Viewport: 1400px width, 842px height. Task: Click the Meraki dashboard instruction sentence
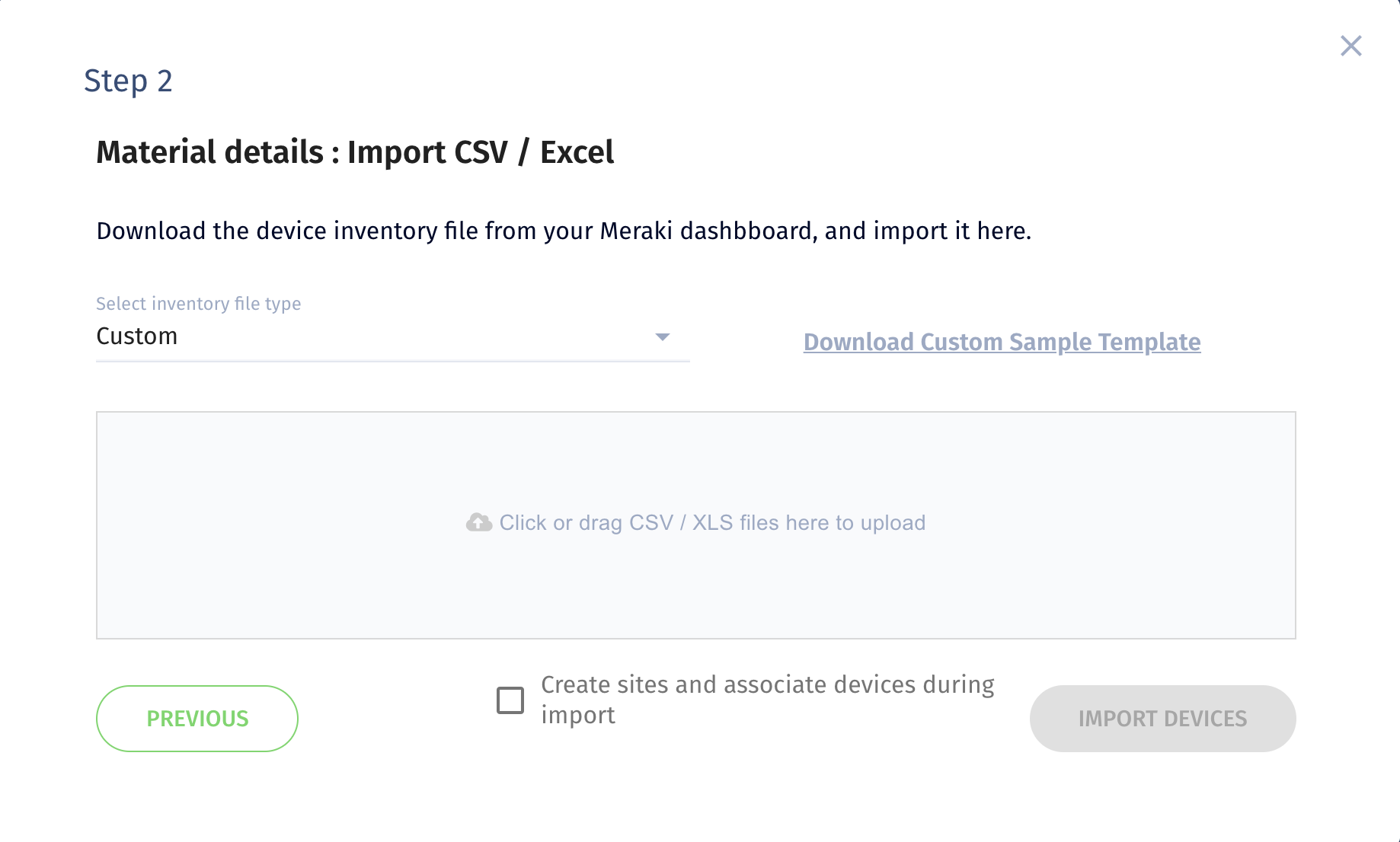(564, 231)
